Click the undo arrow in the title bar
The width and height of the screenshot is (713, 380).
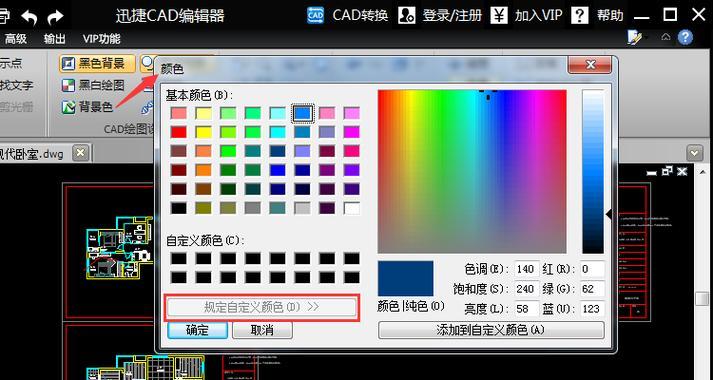pyautogui.click(x=30, y=17)
